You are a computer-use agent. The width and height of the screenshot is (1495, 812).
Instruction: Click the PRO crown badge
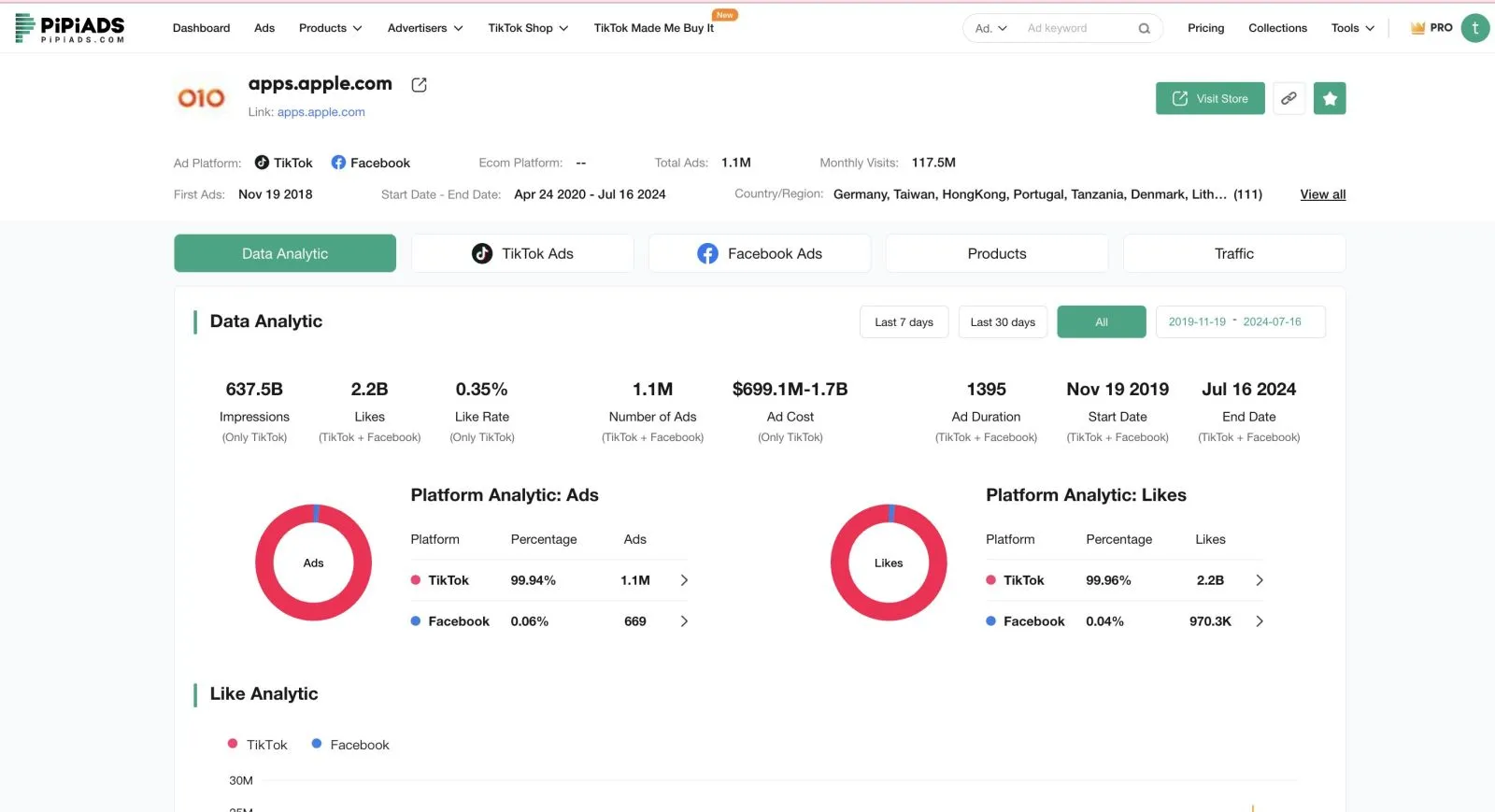pos(1431,28)
